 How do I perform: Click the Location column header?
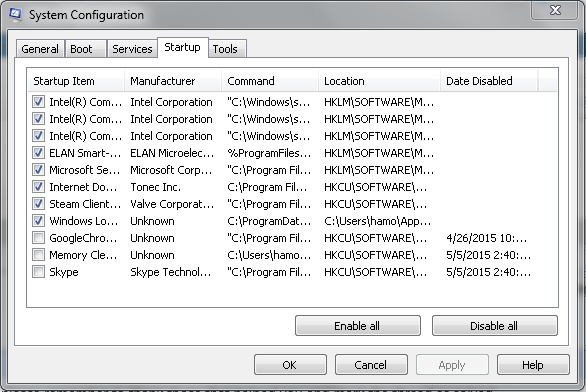click(x=379, y=81)
